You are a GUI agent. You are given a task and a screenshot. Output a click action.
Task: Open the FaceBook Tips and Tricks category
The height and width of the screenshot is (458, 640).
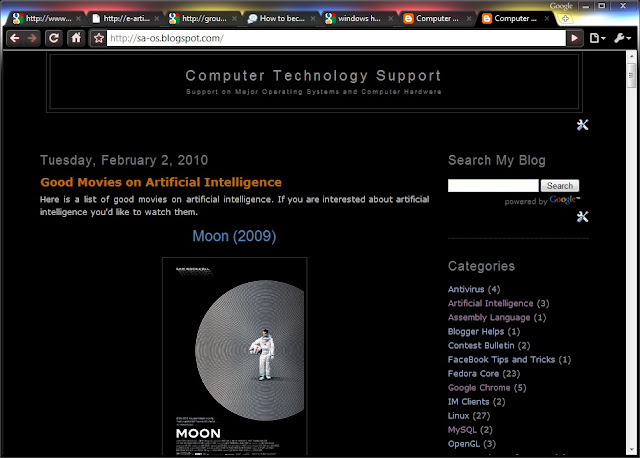[x=501, y=359]
